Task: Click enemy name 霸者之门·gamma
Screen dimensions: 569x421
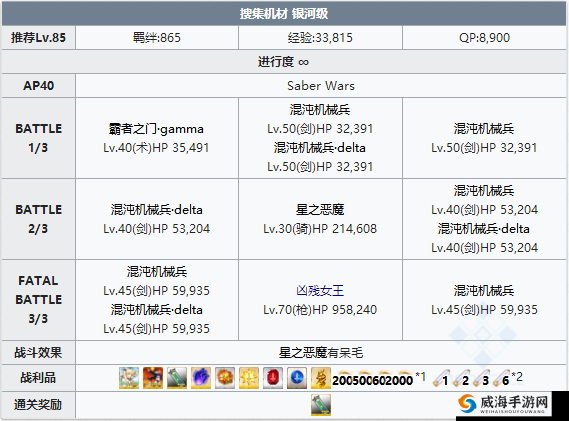Action: coord(156,129)
